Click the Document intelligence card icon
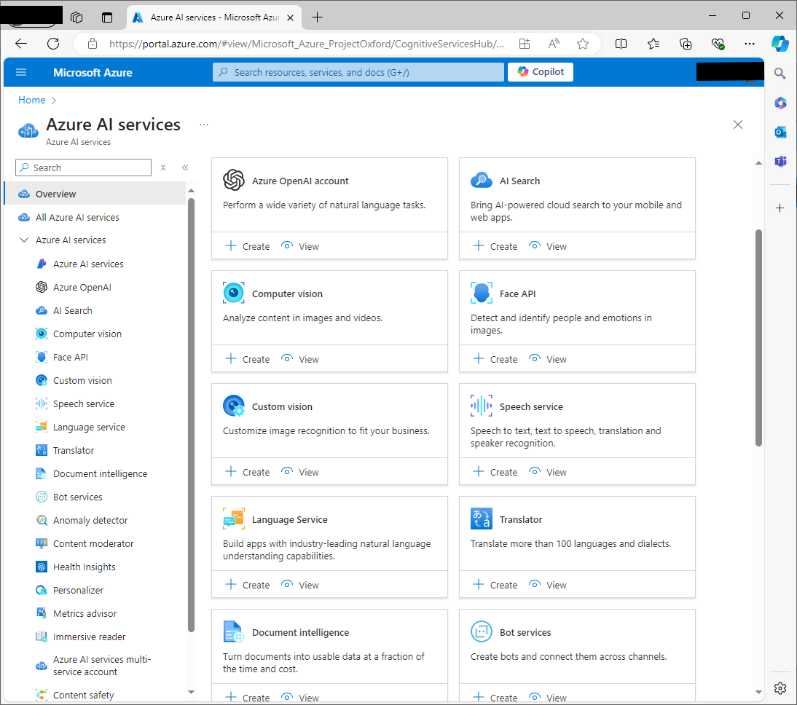 233,632
